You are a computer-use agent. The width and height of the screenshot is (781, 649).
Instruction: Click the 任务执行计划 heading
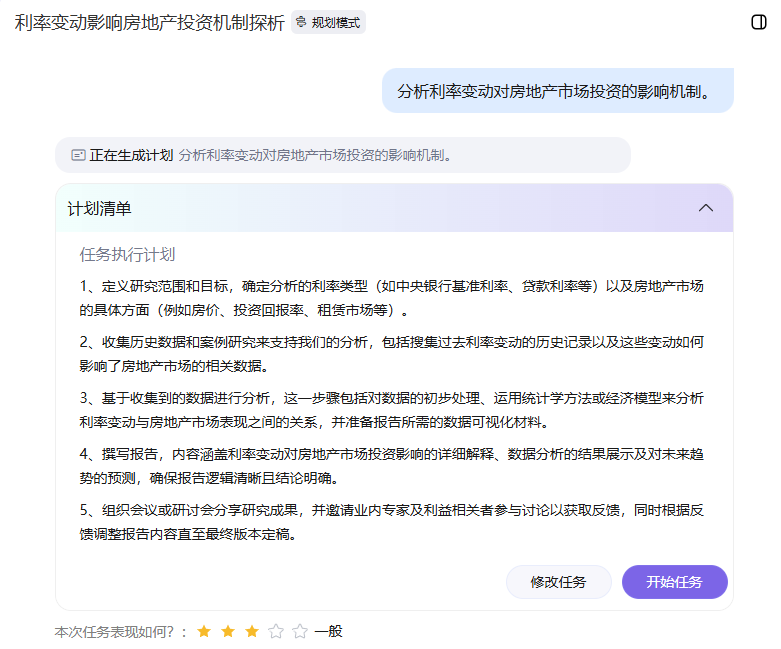[127, 255]
